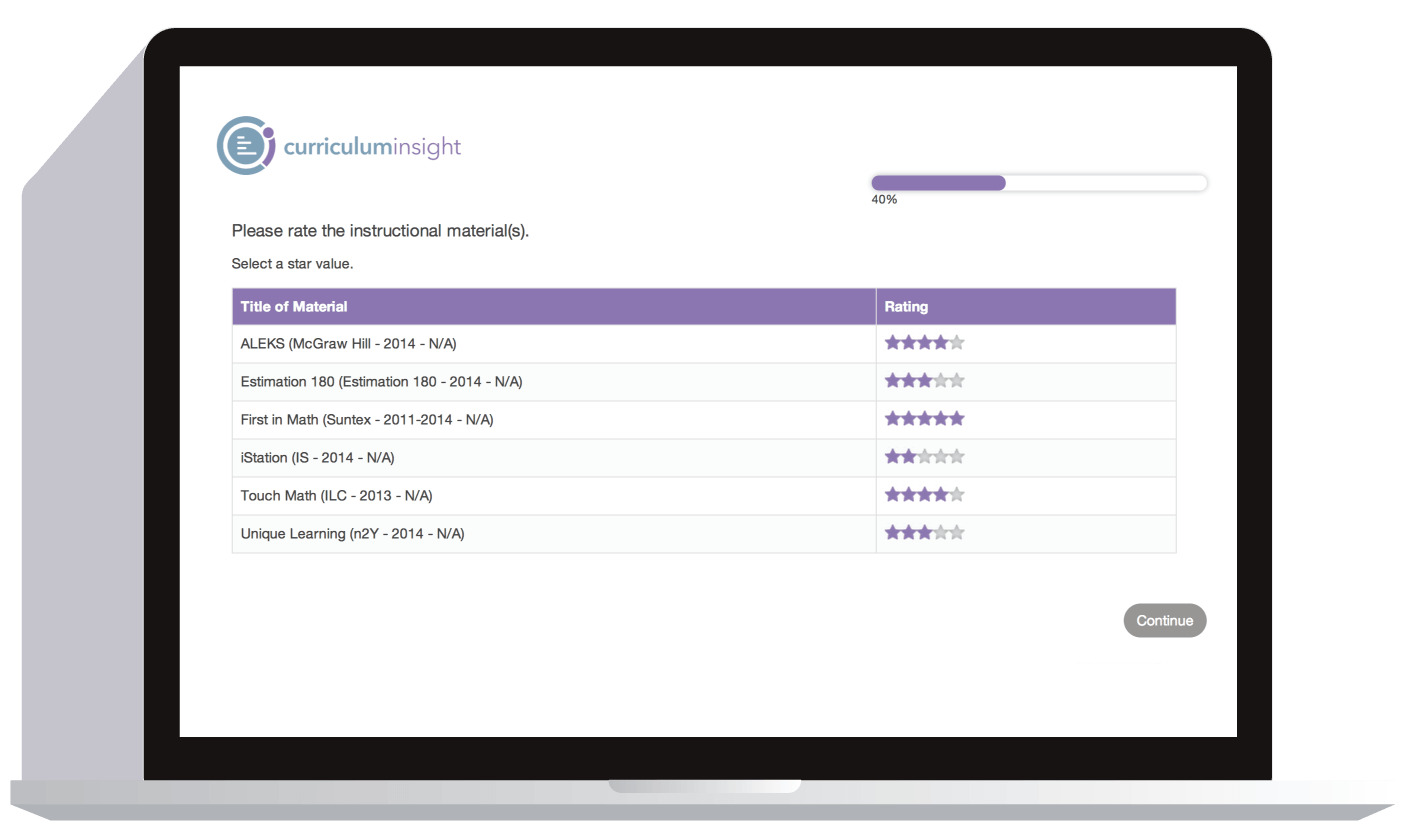Lower First in Math to one star
The image size is (1424, 838).
click(893, 419)
